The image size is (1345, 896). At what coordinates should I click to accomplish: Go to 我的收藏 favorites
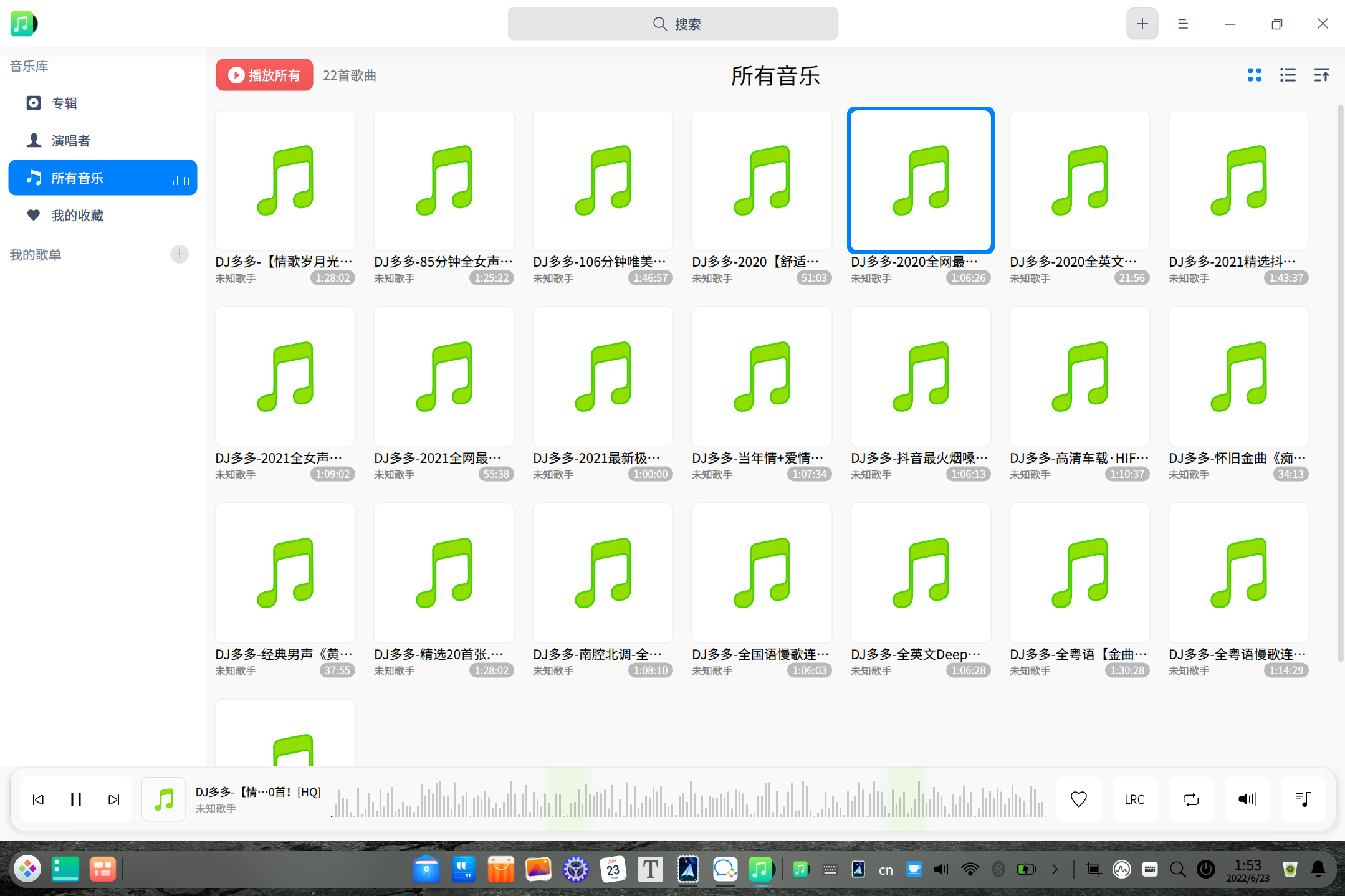77,216
